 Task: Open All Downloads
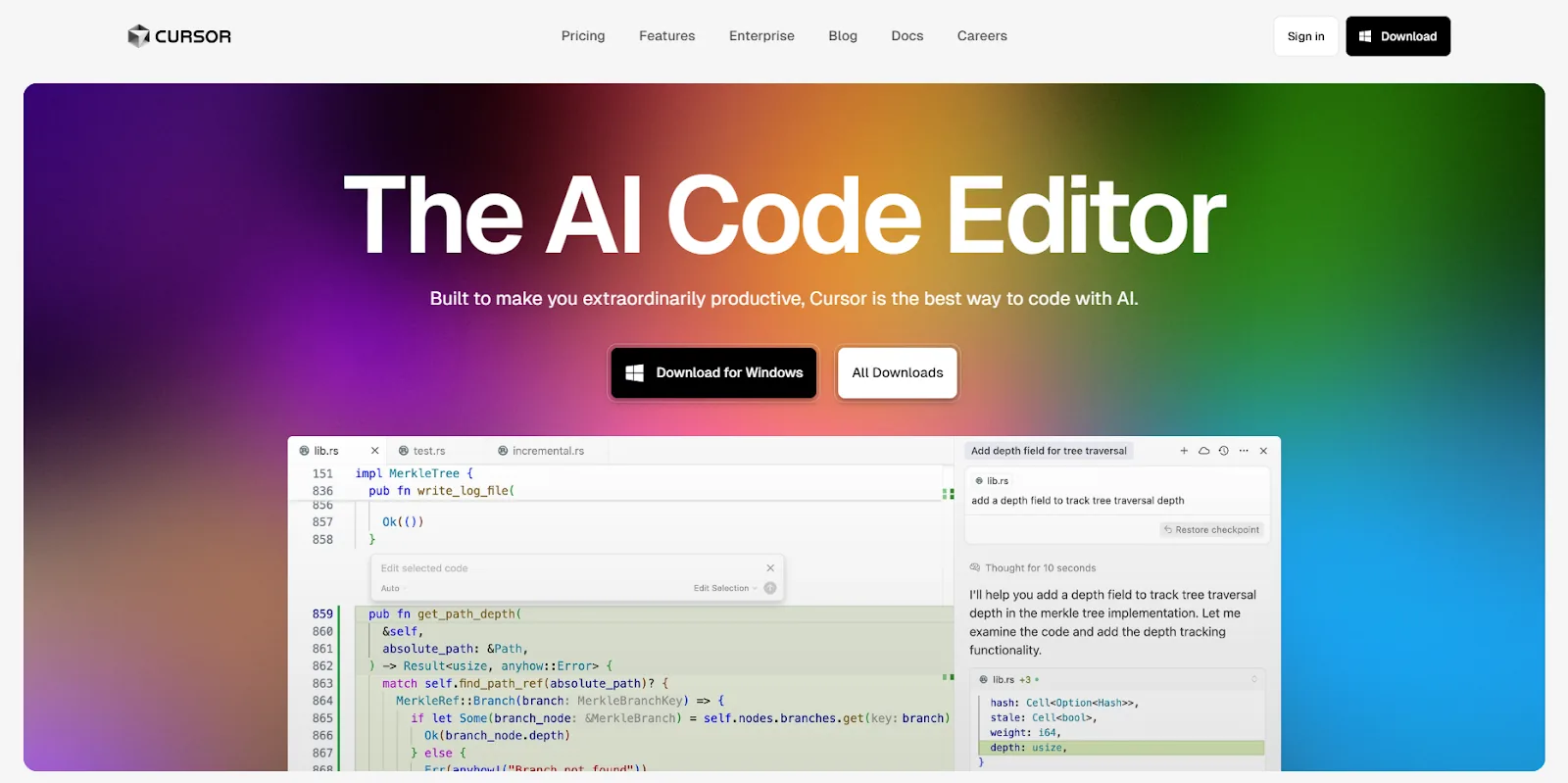[898, 372]
